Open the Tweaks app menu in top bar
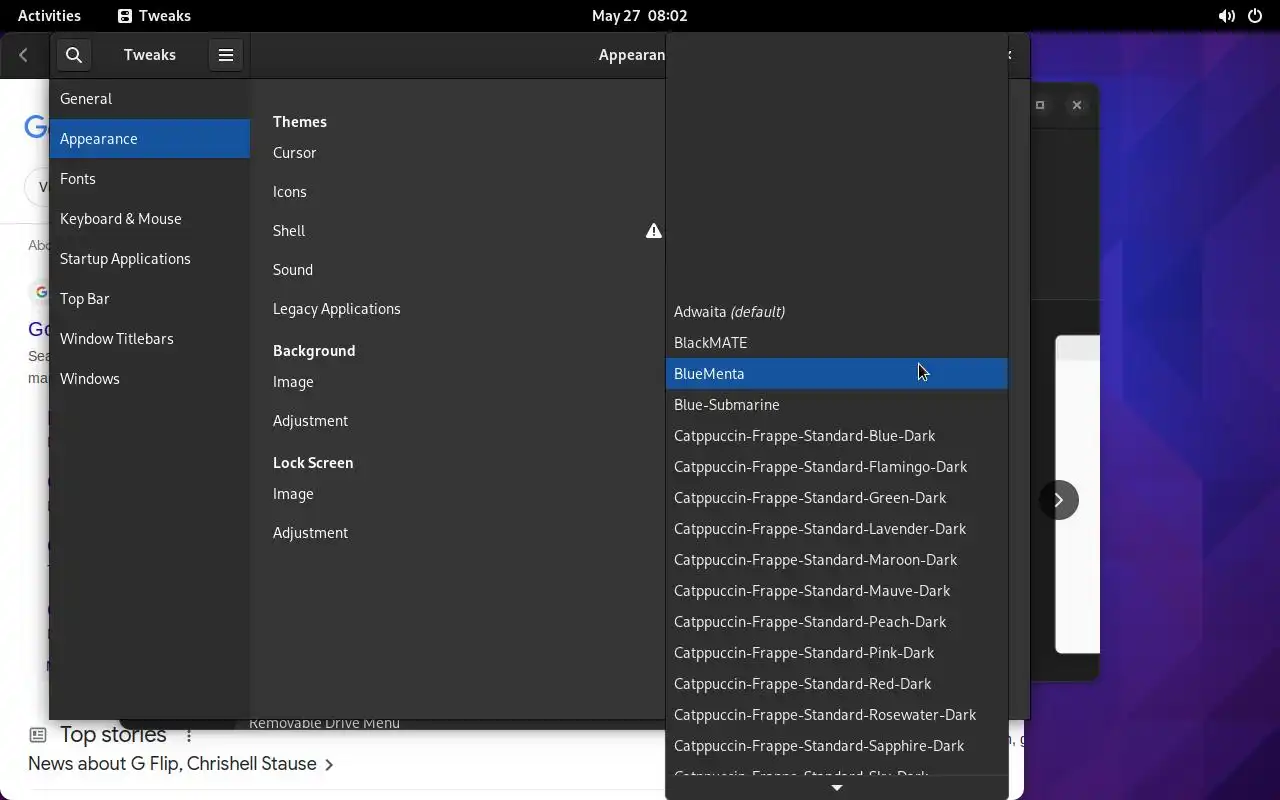 pos(154,16)
